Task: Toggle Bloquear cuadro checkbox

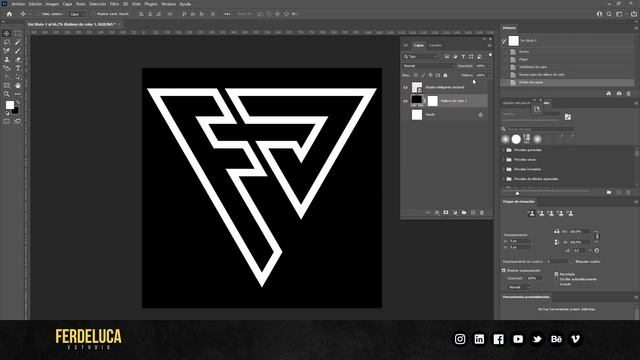Action: point(572,262)
